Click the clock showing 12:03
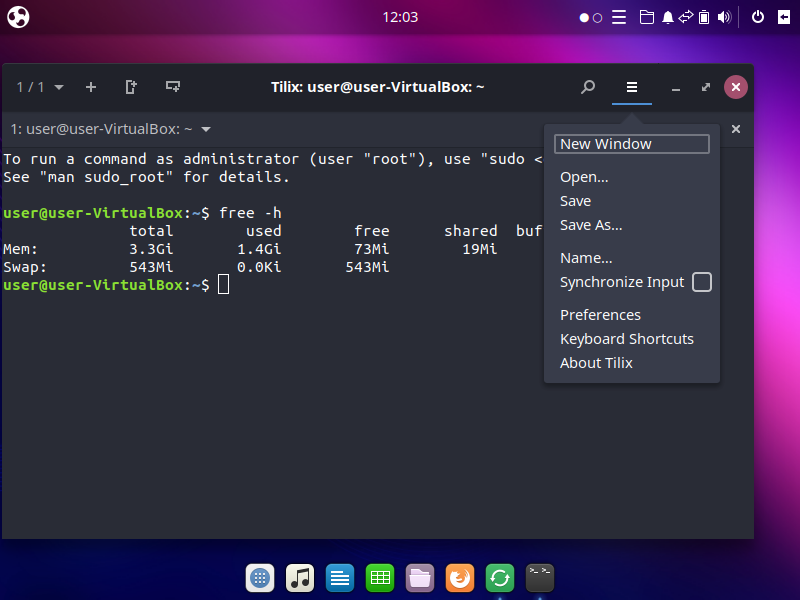Image resolution: width=800 pixels, height=600 pixels. point(400,17)
